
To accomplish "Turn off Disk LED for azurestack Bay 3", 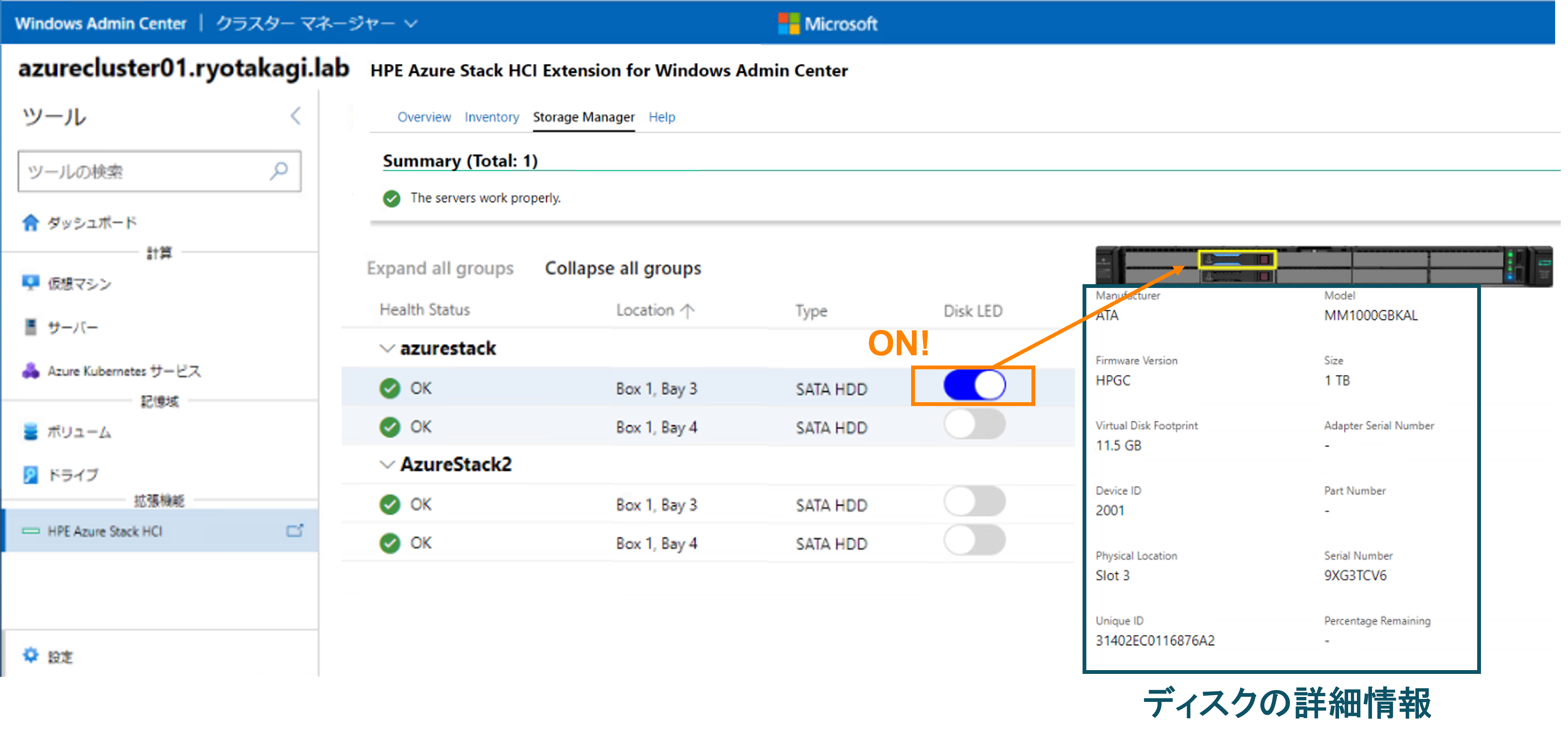I will click(975, 385).
